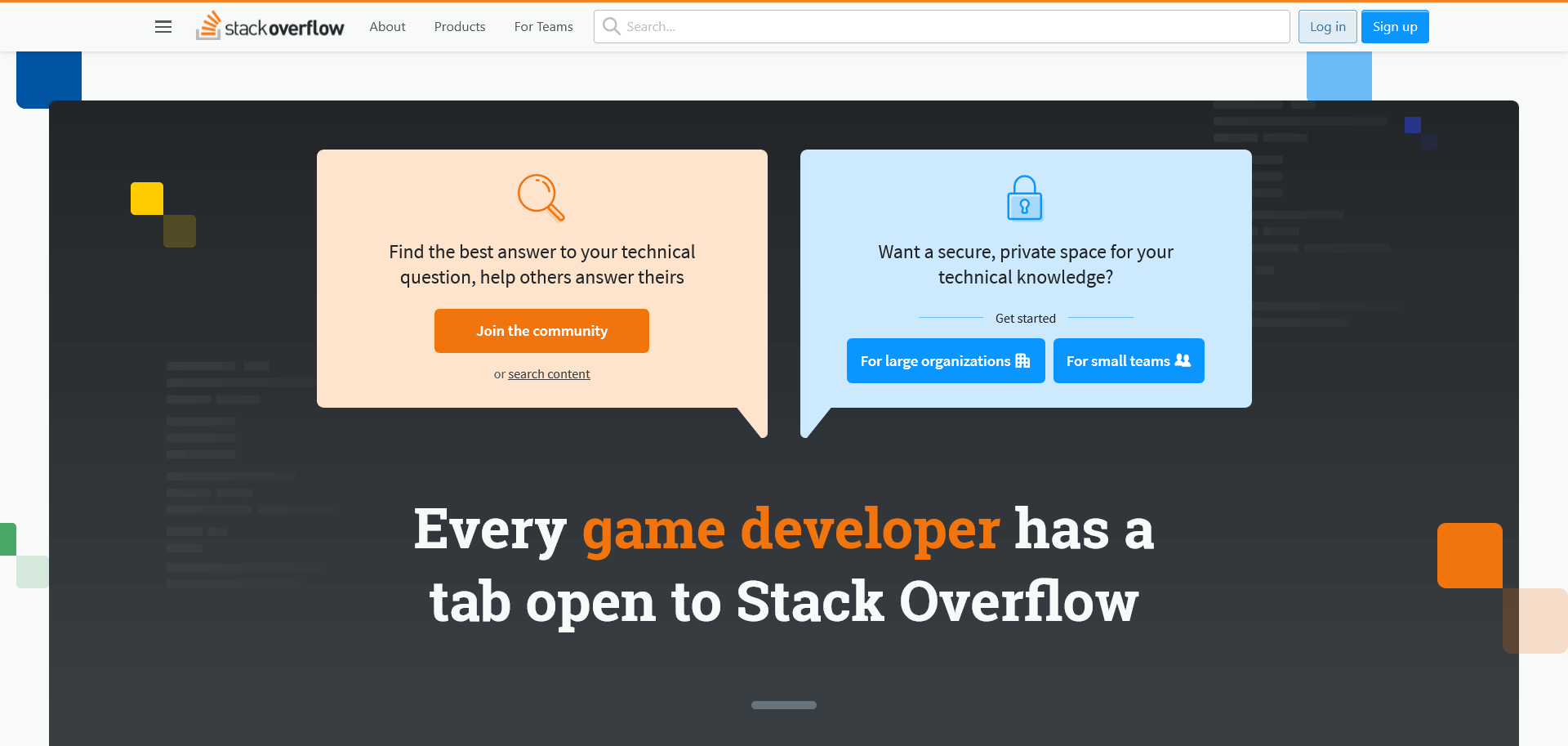Click the people icon on small teams button
The image size is (1568, 746).
pyautogui.click(x=1183, y=360)
